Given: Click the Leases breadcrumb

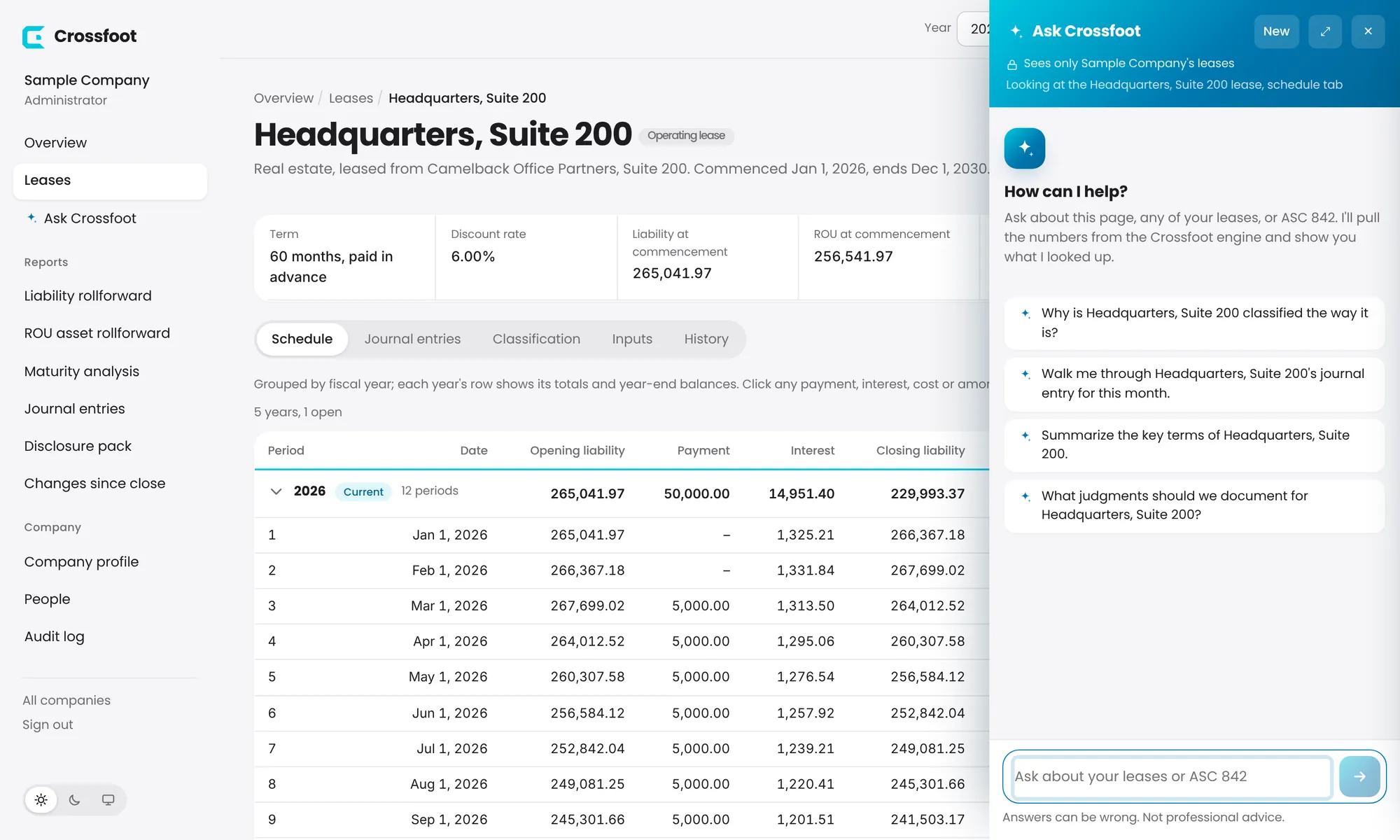Looking at the screenshot, I should 351,98.
